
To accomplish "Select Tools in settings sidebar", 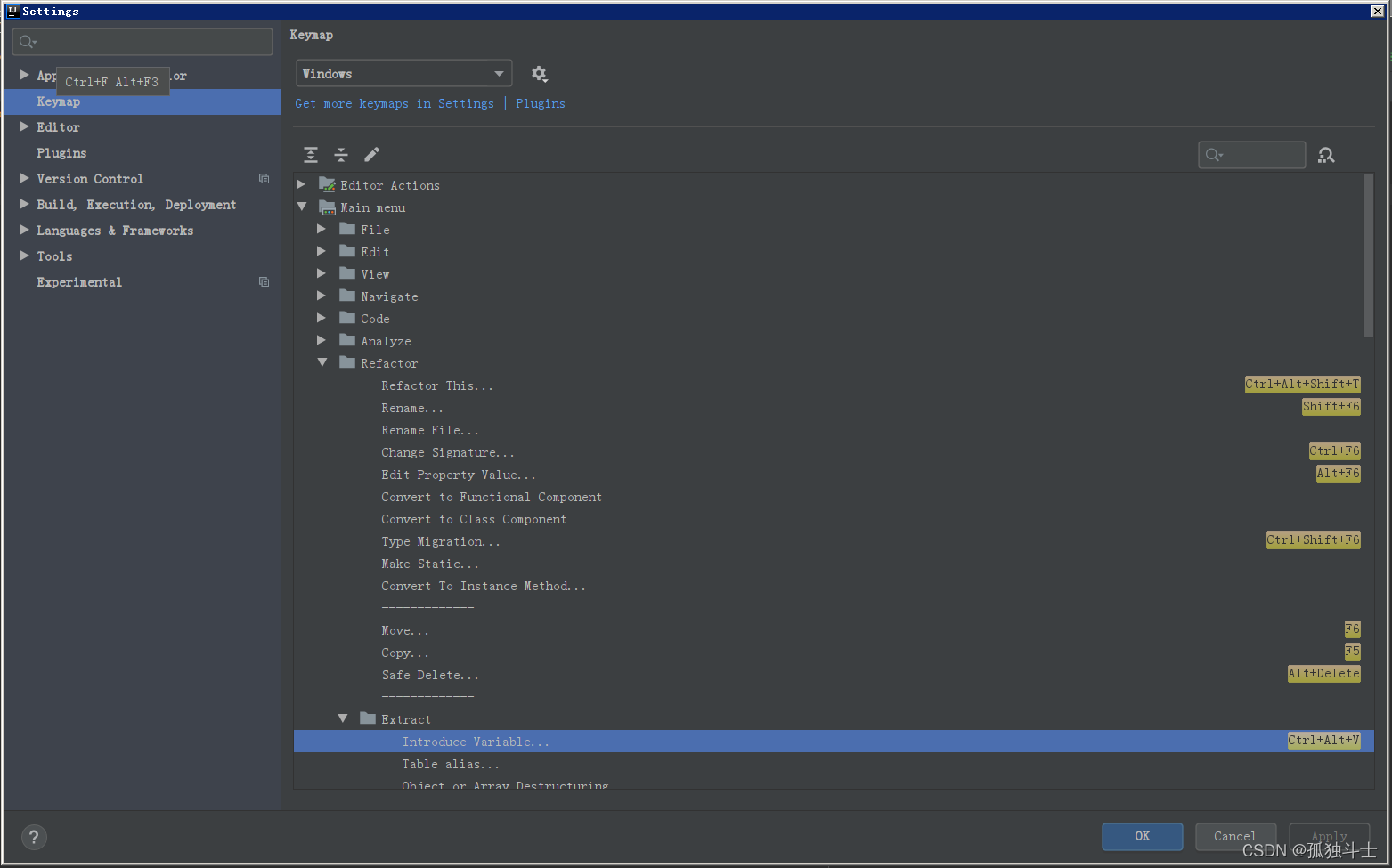I will [54, 256].
